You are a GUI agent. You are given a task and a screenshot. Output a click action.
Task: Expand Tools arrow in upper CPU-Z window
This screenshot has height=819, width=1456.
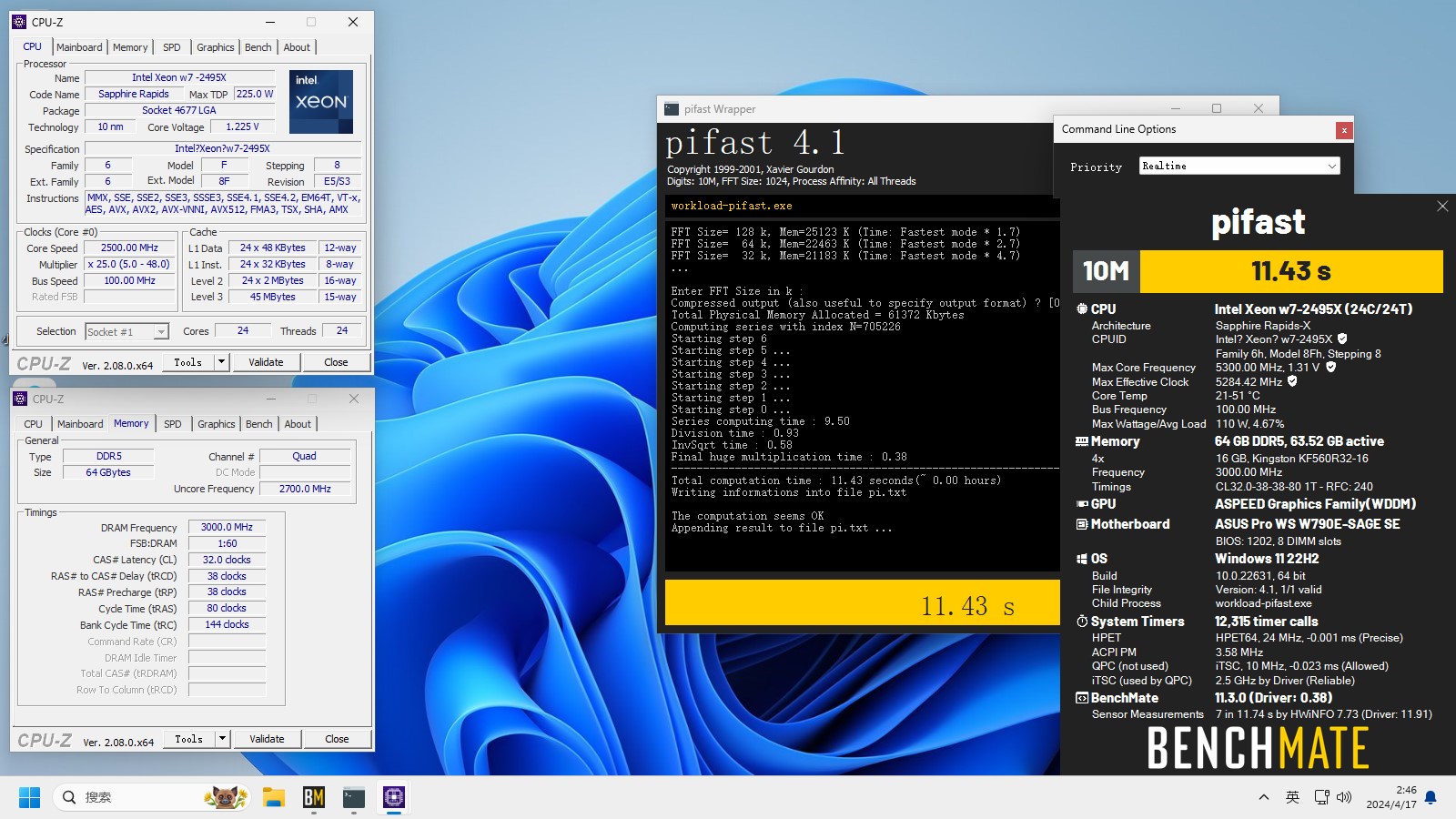click(221, 362)
